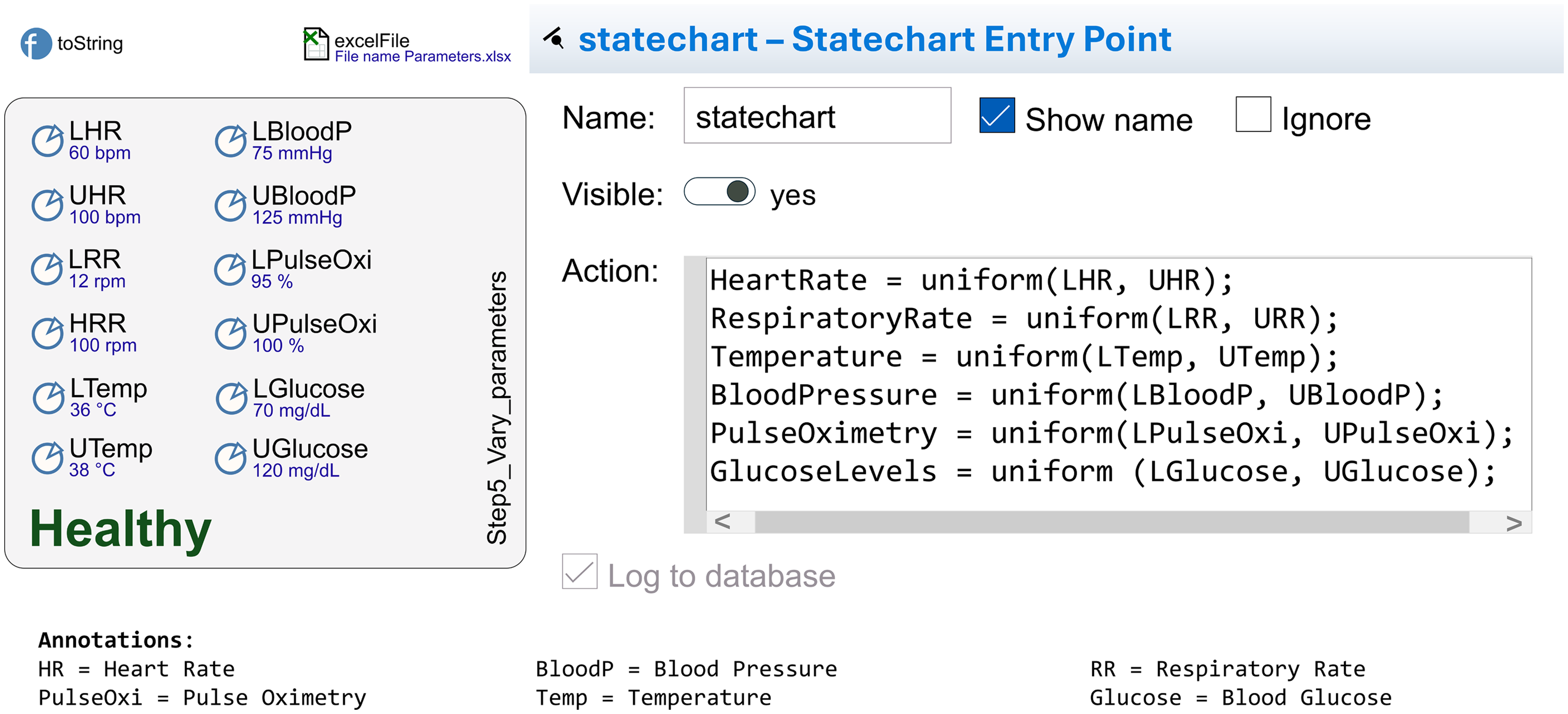Select the HRR parameter icon
Screen dimensions: 1568x714
click(x=47, y=333)
